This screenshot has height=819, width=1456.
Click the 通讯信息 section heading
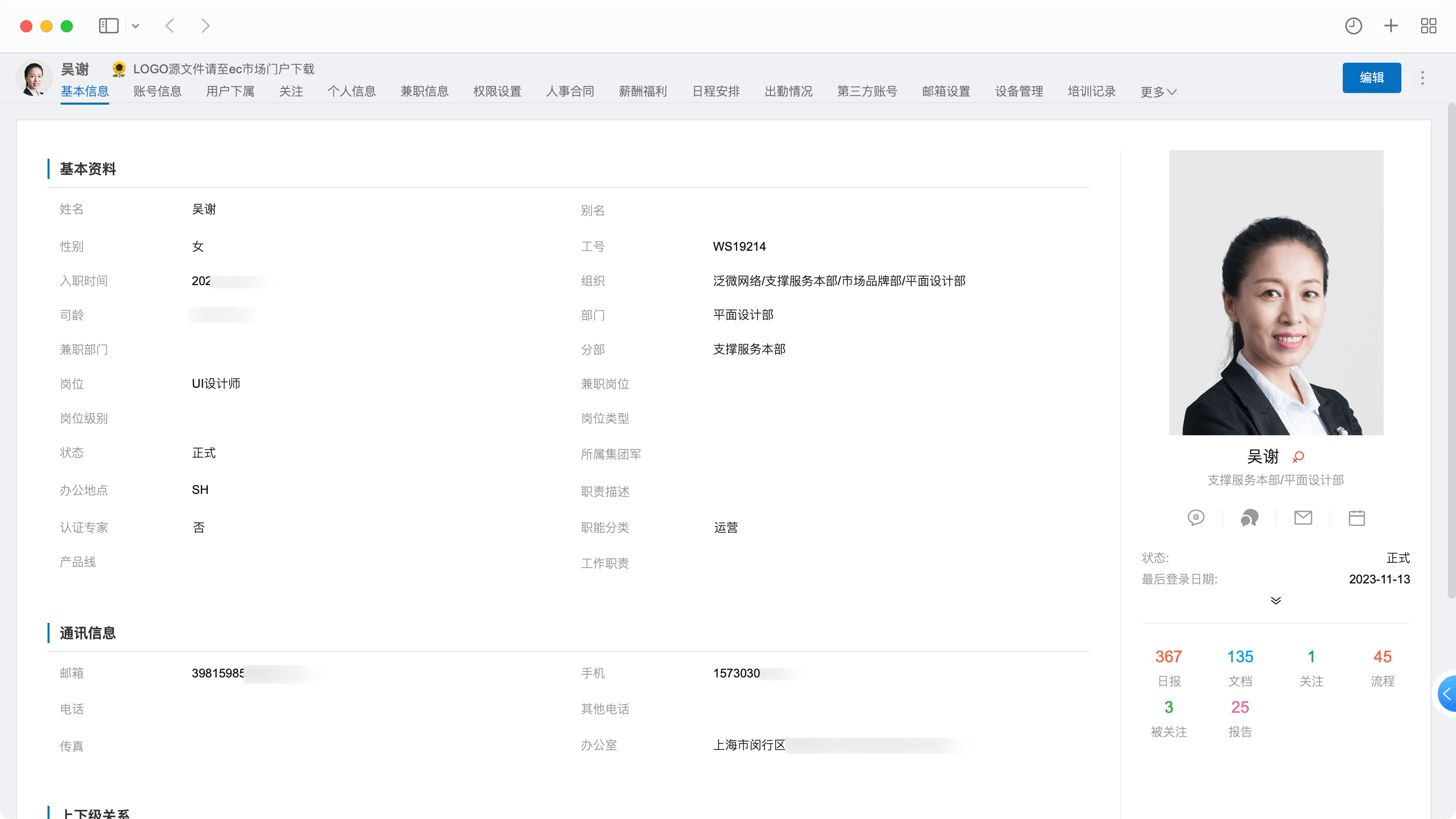pyautogui.click(x=87, y=633)
